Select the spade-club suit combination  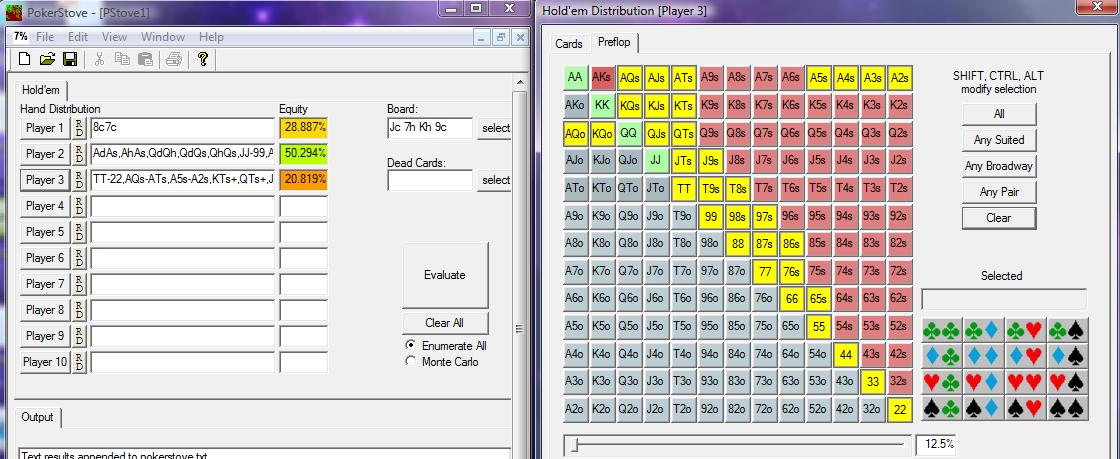[x=942, y=408]
